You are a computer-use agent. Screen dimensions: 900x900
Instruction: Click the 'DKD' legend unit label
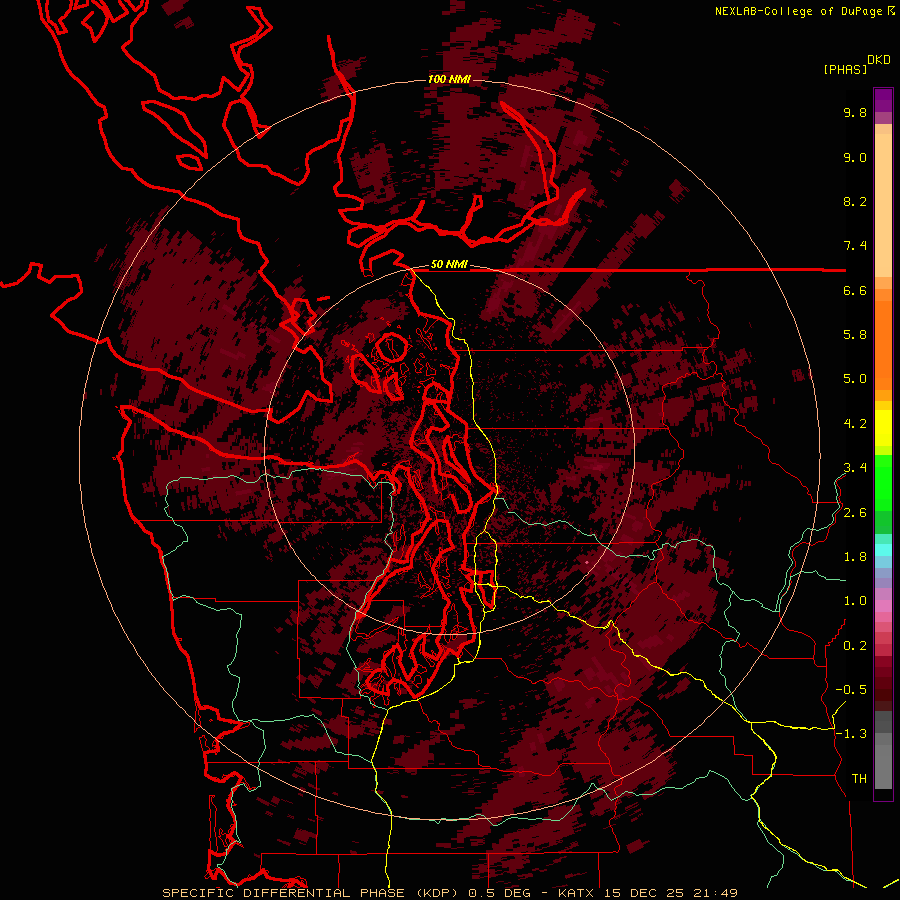(879, 60)
